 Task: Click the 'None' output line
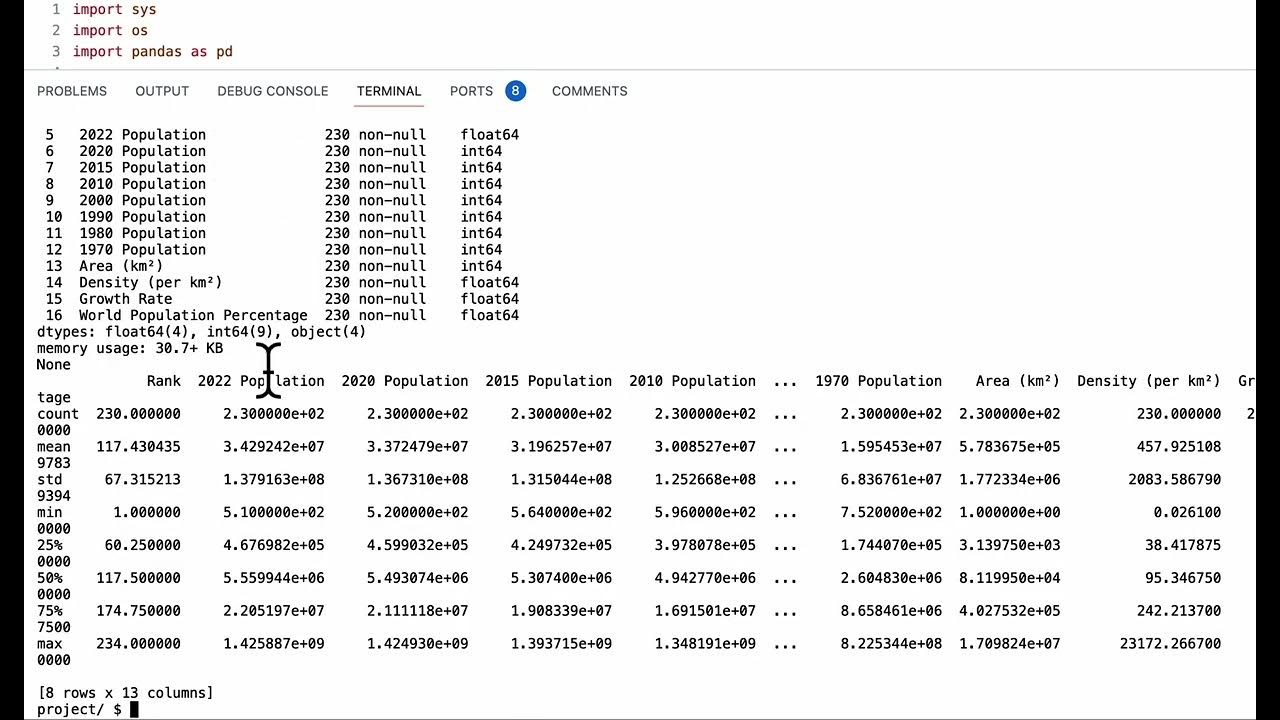tap(54, 365)
